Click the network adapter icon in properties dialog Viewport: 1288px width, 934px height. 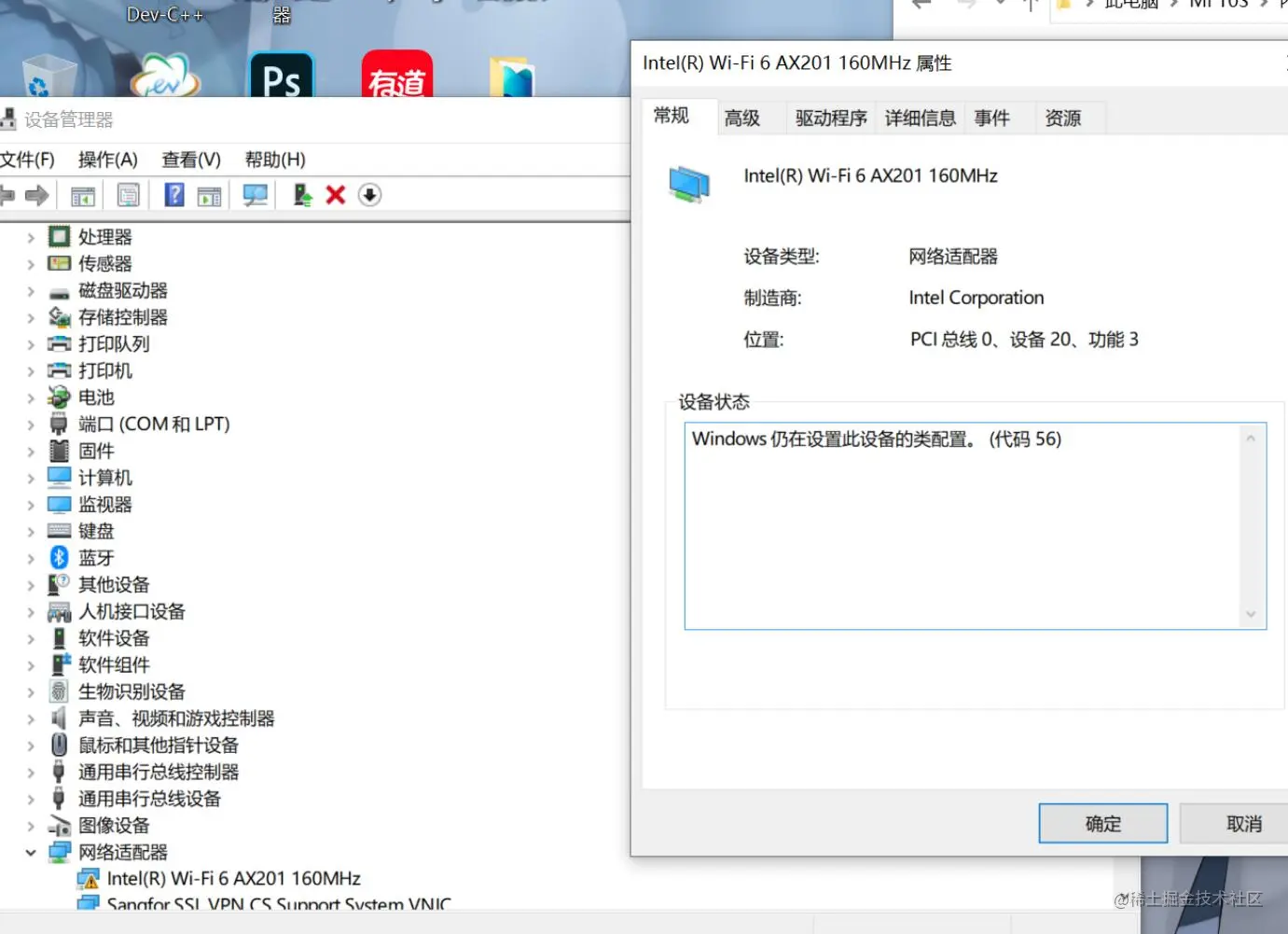(x=689, y=184)
